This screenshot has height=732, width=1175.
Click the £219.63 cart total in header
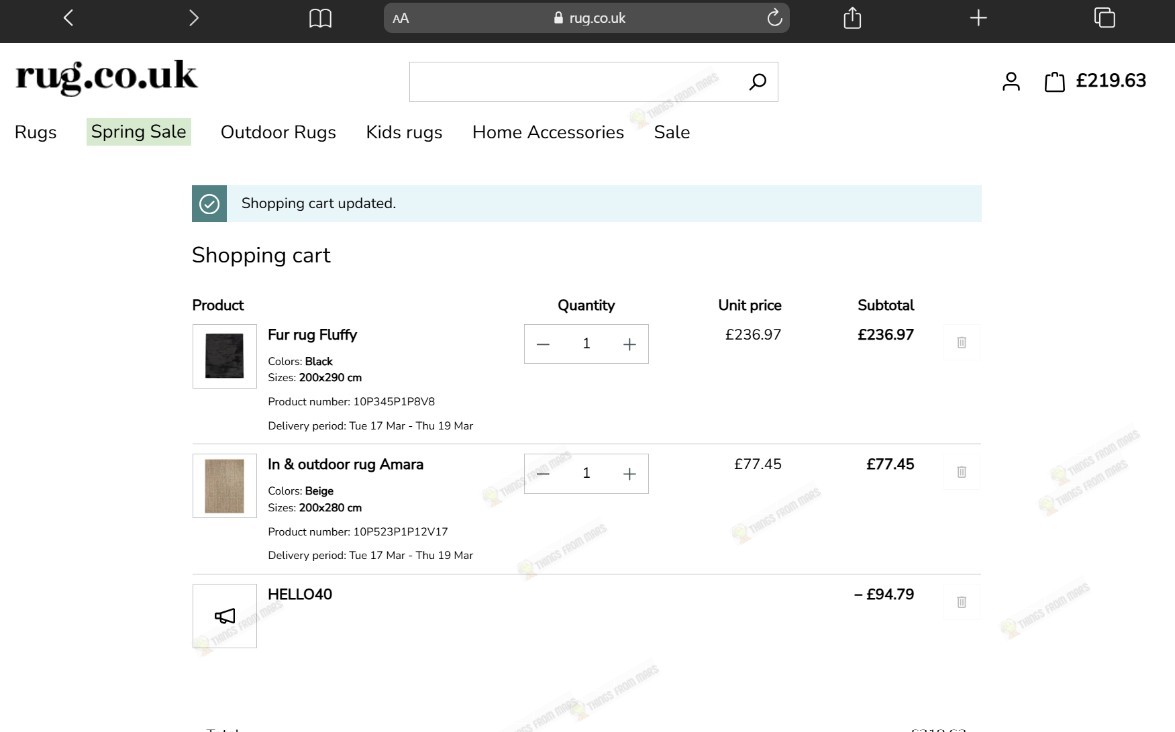pos(1111,81)
